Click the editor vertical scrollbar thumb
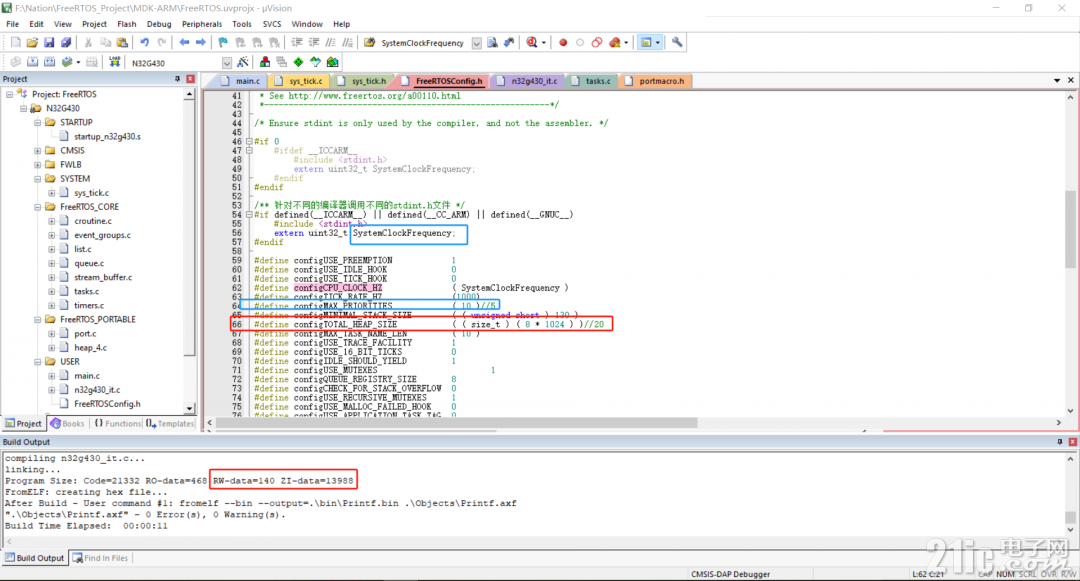The height and width of the screenshot is (581, 1080). click(1070, 229)
